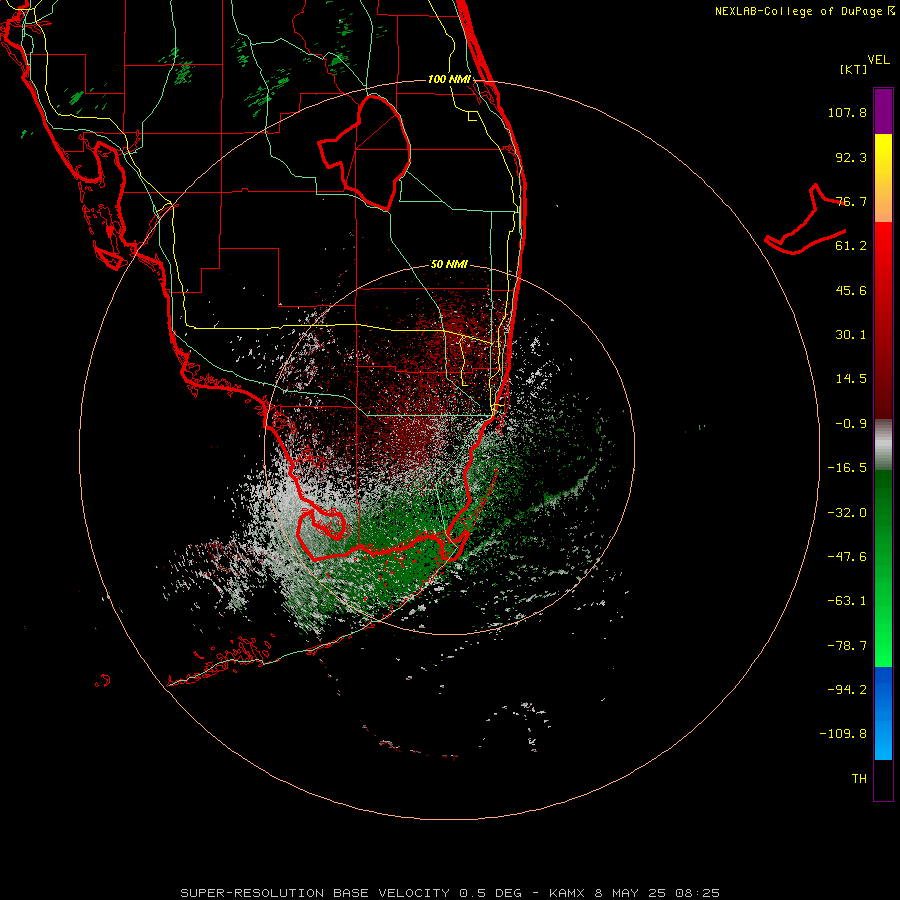The height and width of the screenshot is (900, 900).
Task: Click the -94.2 legend value
Action: coord(847,689)
